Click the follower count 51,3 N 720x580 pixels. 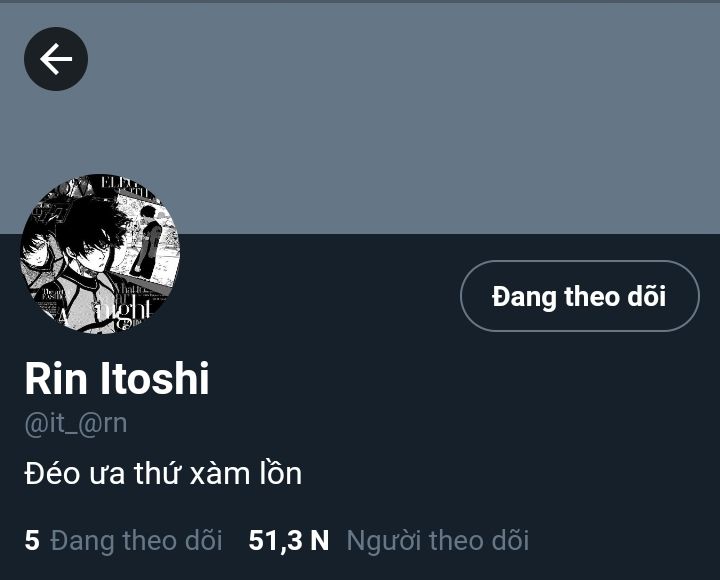[289, 540]
